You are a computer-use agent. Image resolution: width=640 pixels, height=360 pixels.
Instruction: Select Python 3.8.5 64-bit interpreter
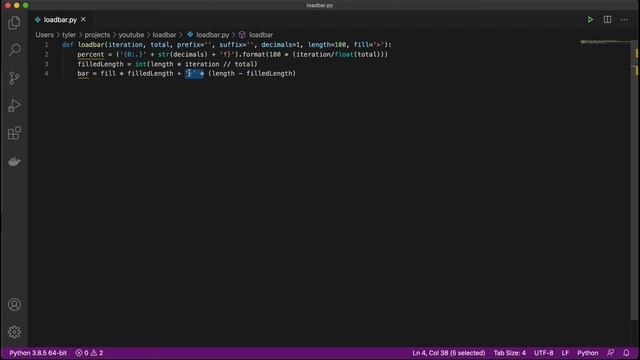[38, 353]
